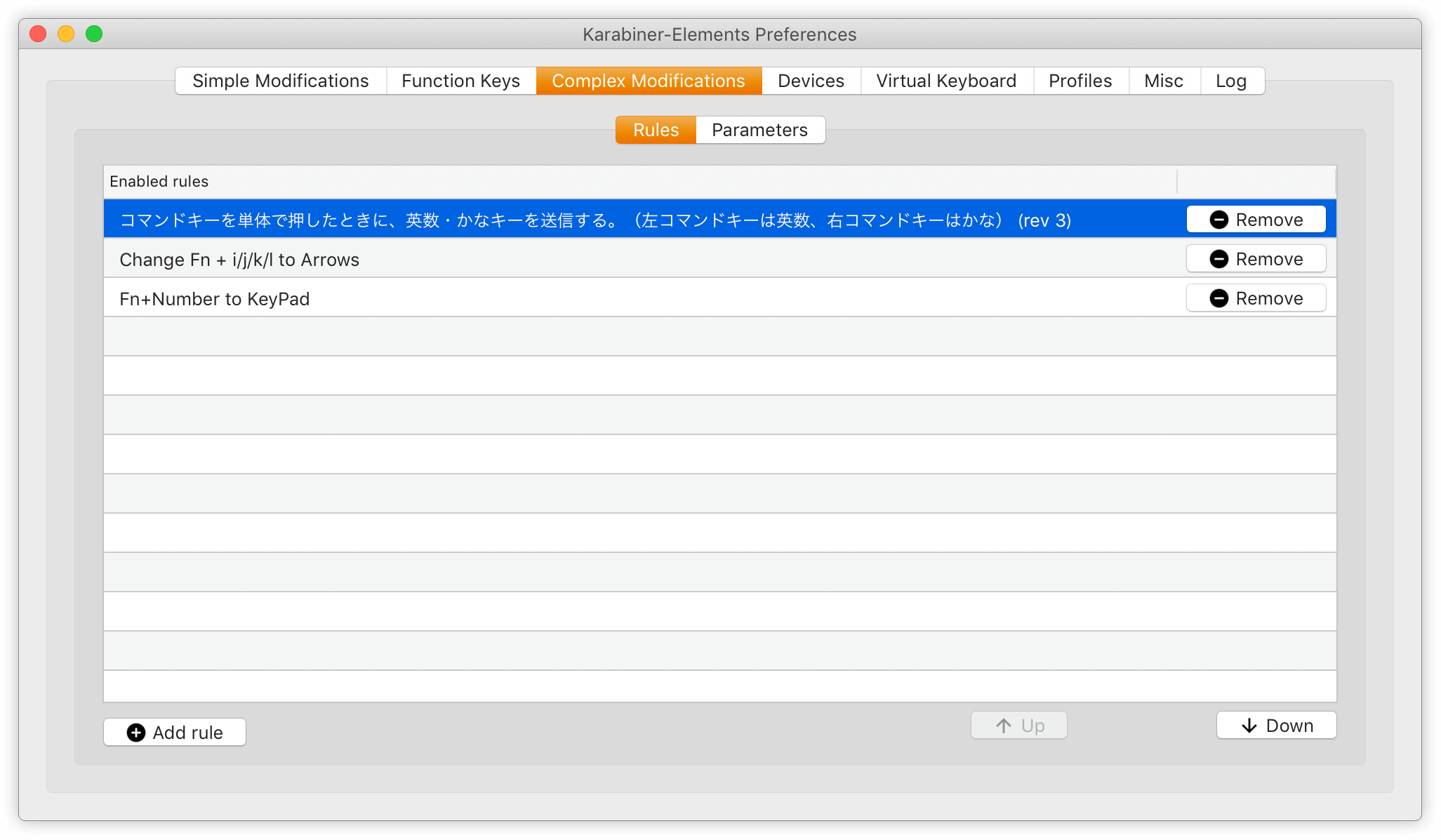The height and width of the screenshot is (840, 1441).
Task: Click the Add rule button
Action: click(x=175, y=732)
